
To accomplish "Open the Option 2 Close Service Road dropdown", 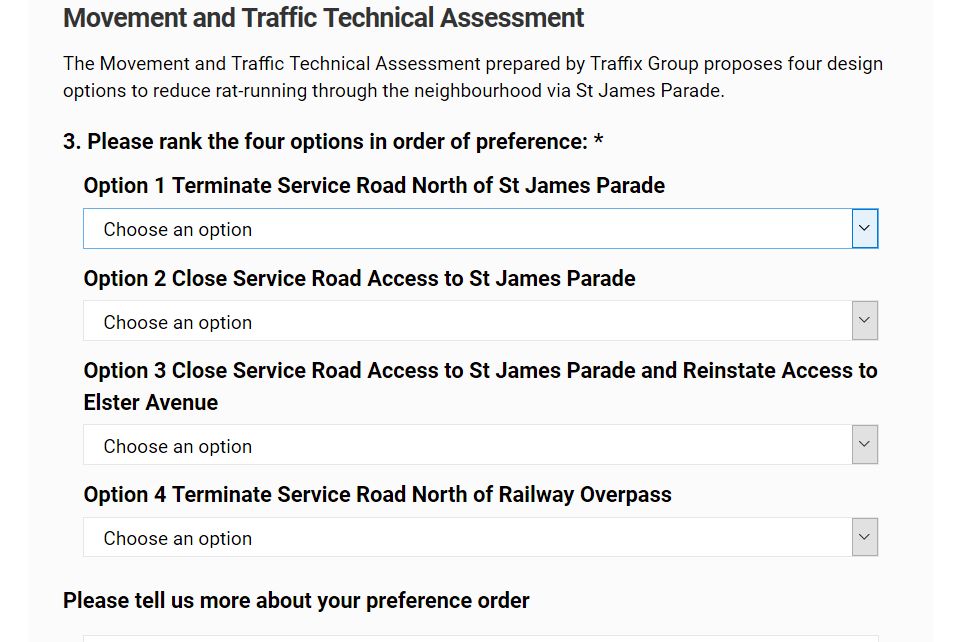I will (x=467, y=322).
